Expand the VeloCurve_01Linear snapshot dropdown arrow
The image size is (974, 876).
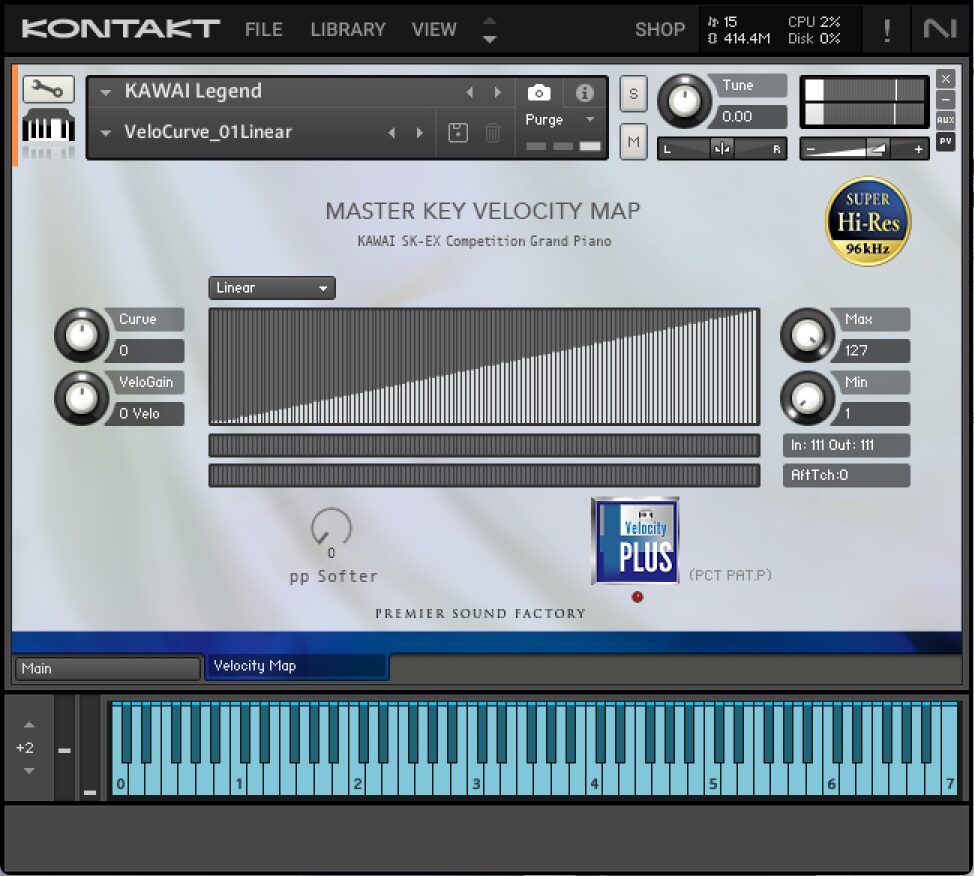[x=106, y=133]
